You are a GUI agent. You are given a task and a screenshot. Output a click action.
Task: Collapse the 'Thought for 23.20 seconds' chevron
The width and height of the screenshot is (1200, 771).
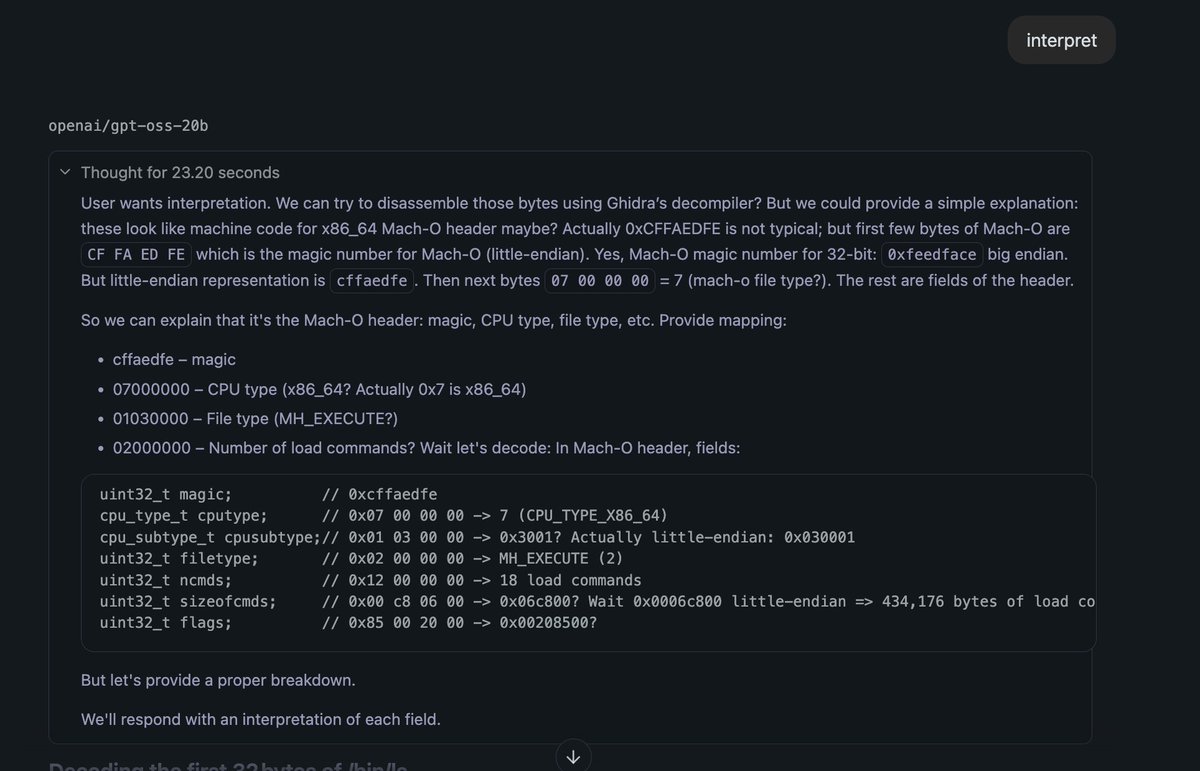(x=65, y=172)
